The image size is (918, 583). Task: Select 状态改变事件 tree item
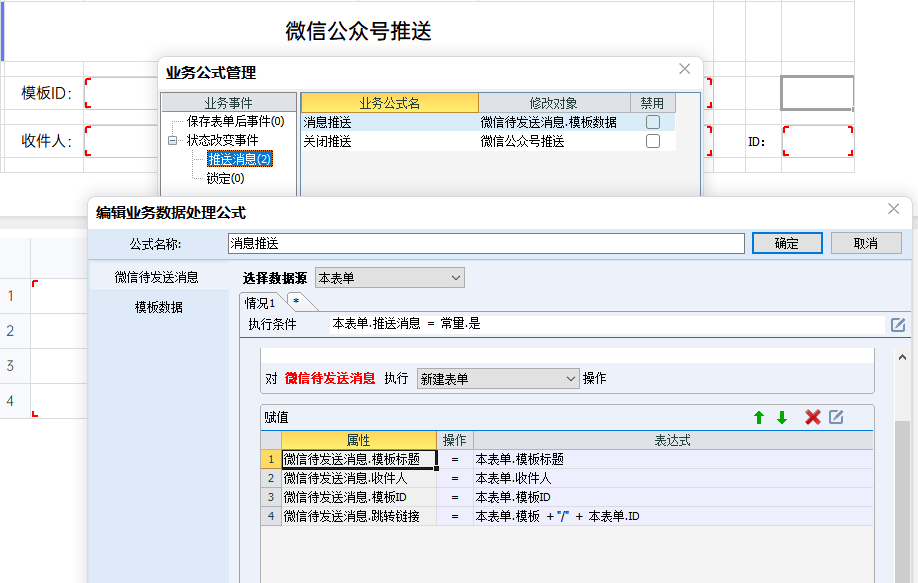pyautogui.click(x=222, y=140)
